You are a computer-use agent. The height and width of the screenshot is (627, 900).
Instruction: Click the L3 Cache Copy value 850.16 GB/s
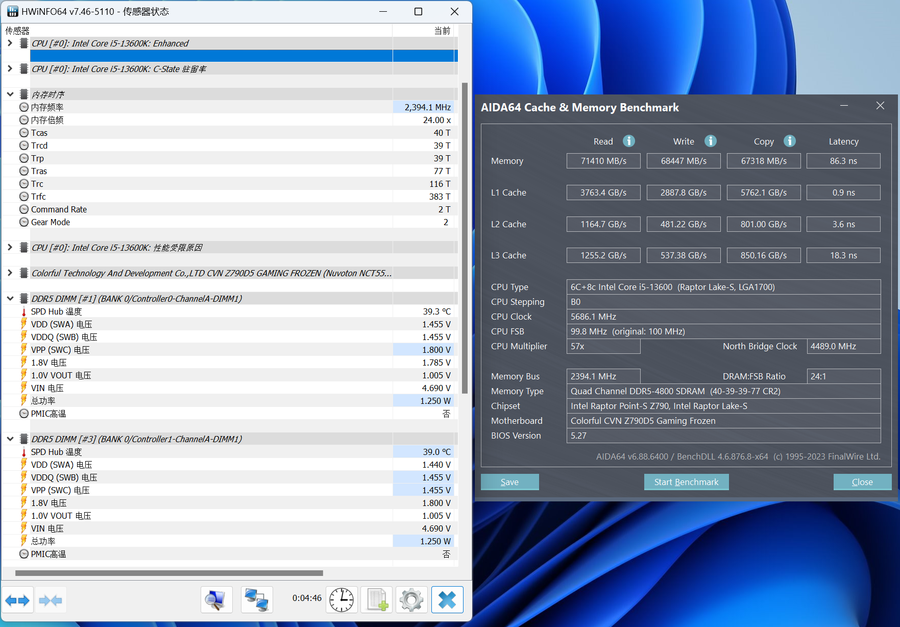pos(763,256)
